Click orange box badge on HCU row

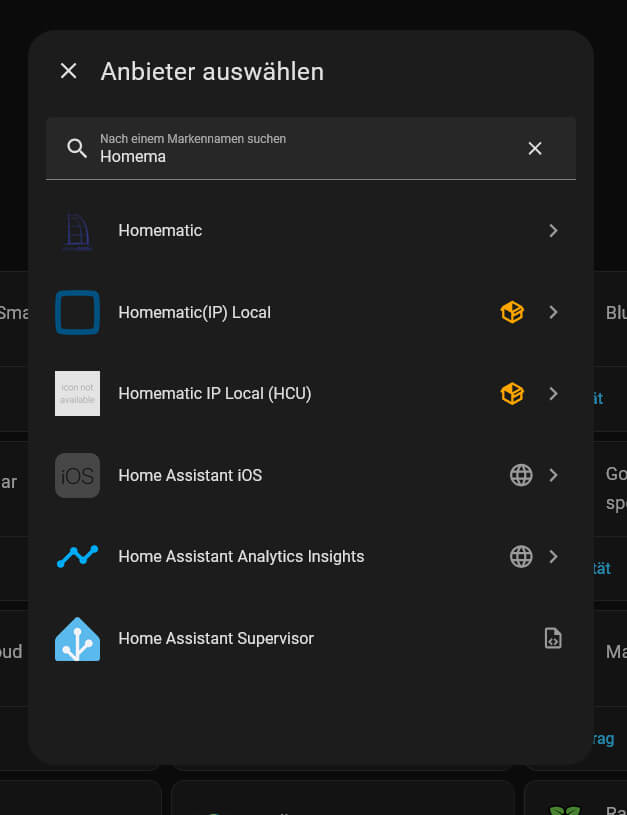pyautogui.click(x=512, y=394)
